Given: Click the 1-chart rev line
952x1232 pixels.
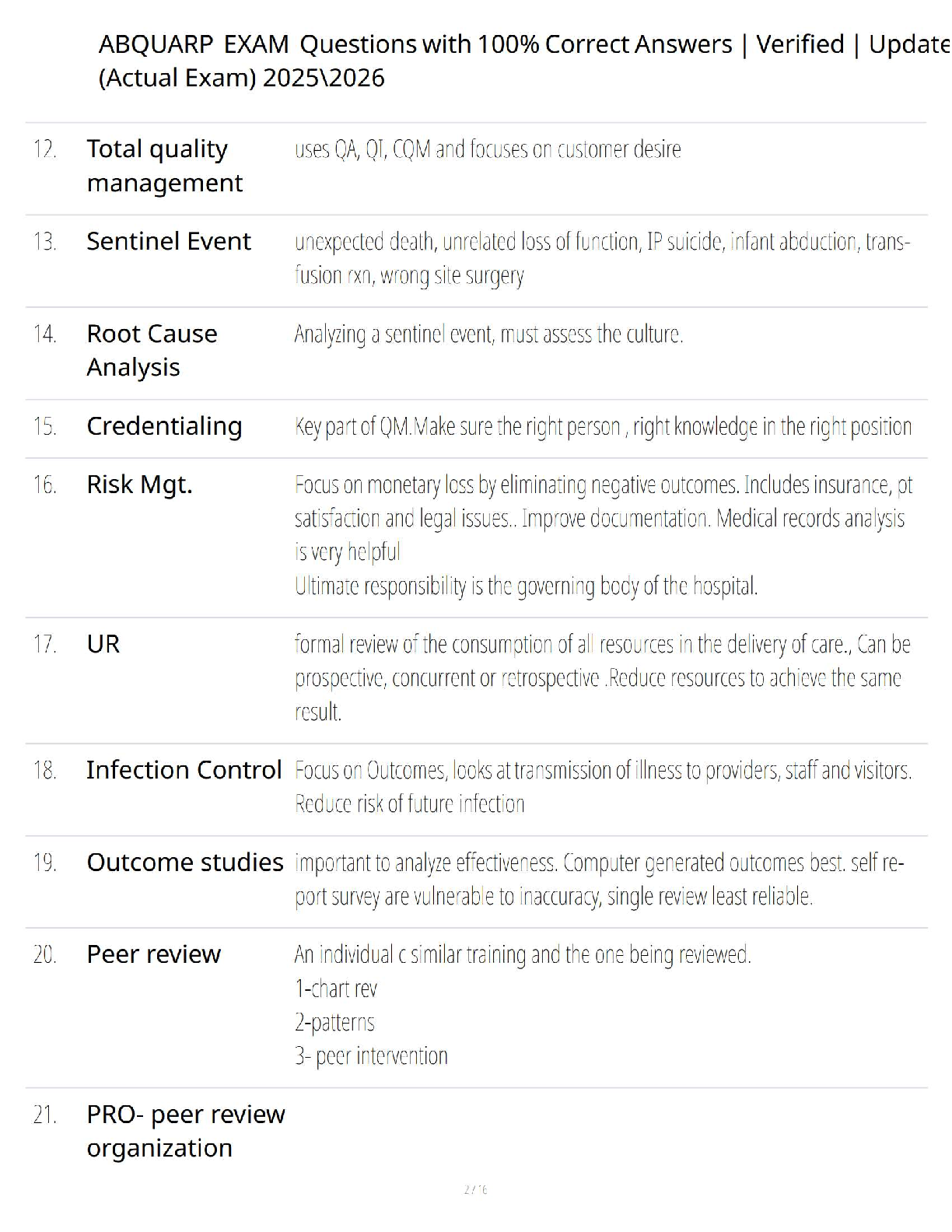Looking at the screenshot, I should (336, 989).
